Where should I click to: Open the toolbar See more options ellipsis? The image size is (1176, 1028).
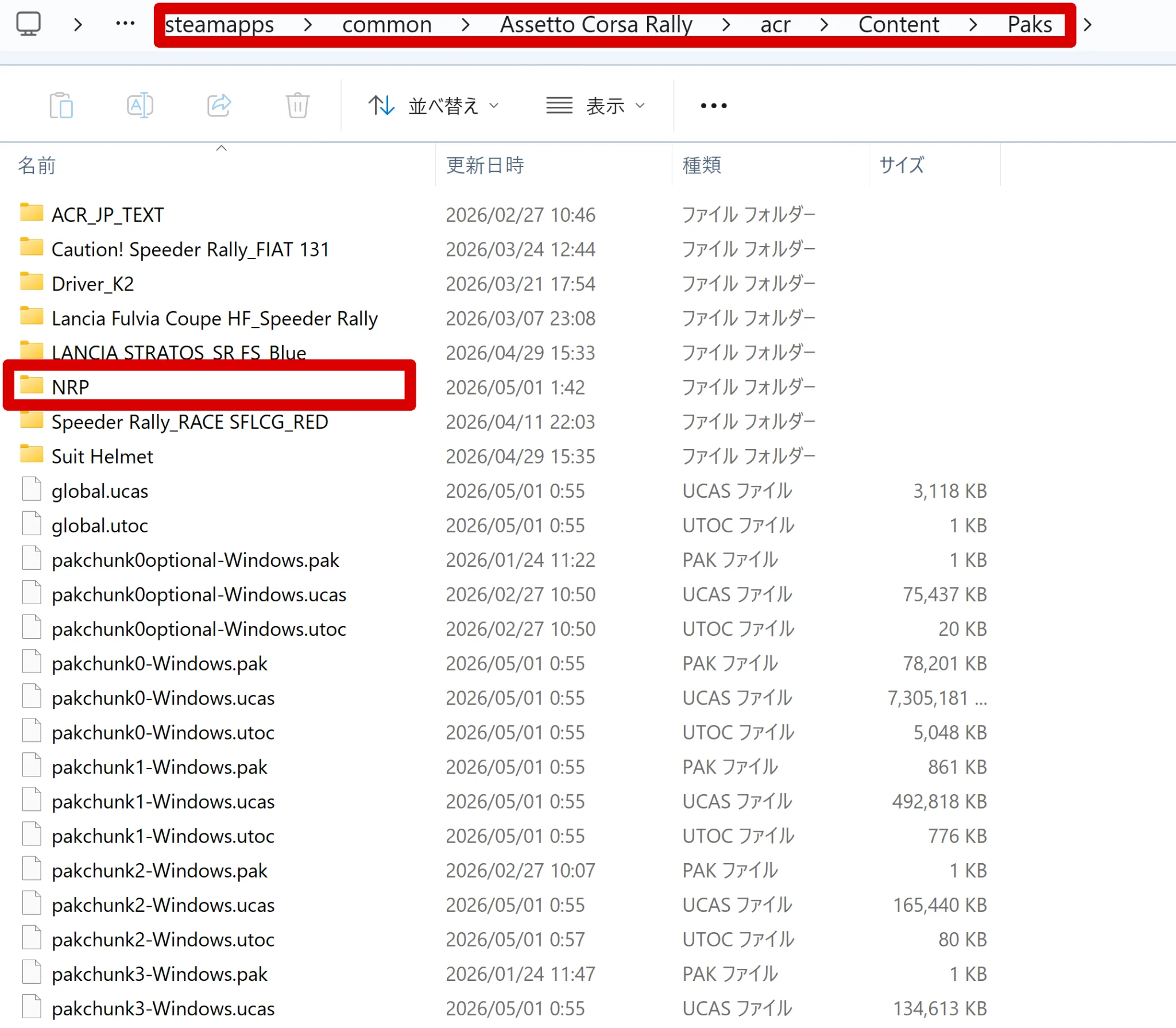pyautogui.click(x=714, y=106)
